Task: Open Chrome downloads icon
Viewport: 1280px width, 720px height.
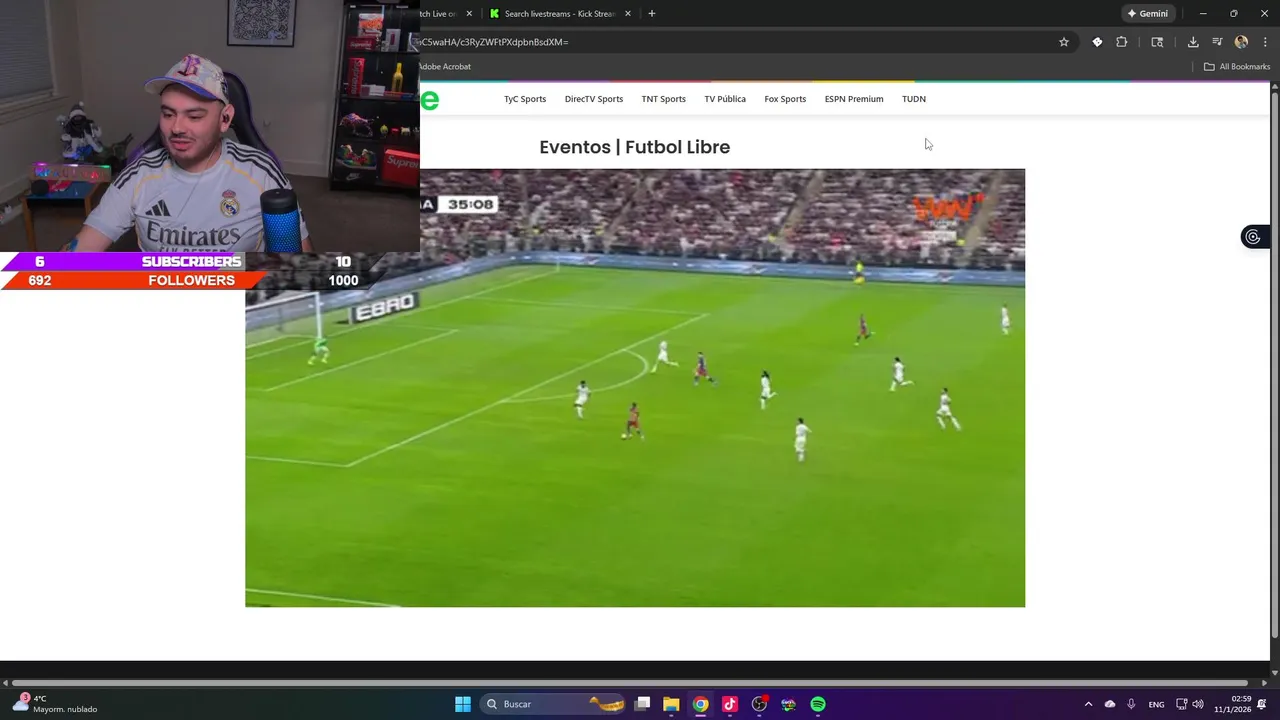Action: coord(1193,42)
